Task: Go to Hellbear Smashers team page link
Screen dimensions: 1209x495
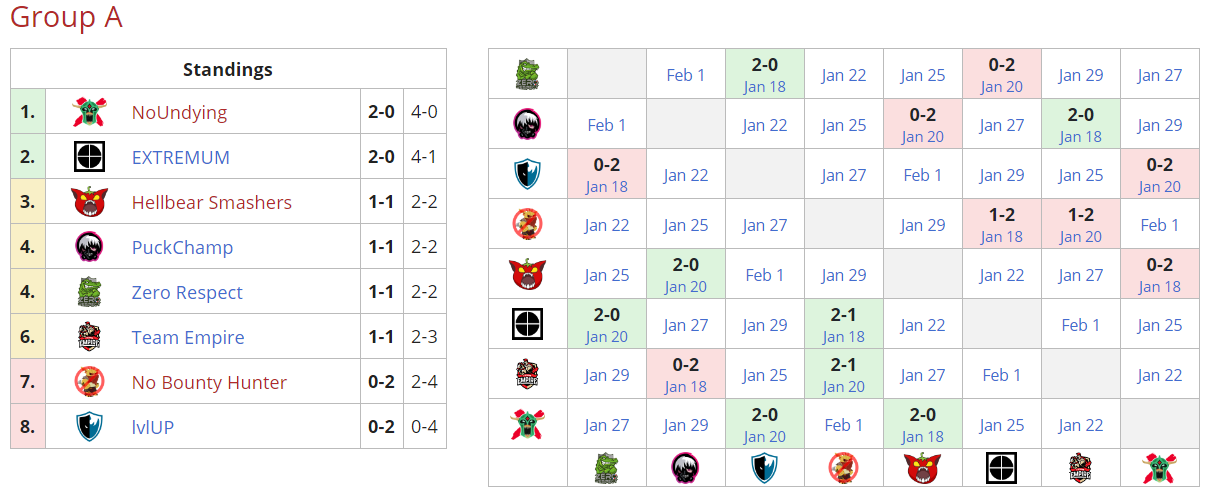Action: [211, 203]
